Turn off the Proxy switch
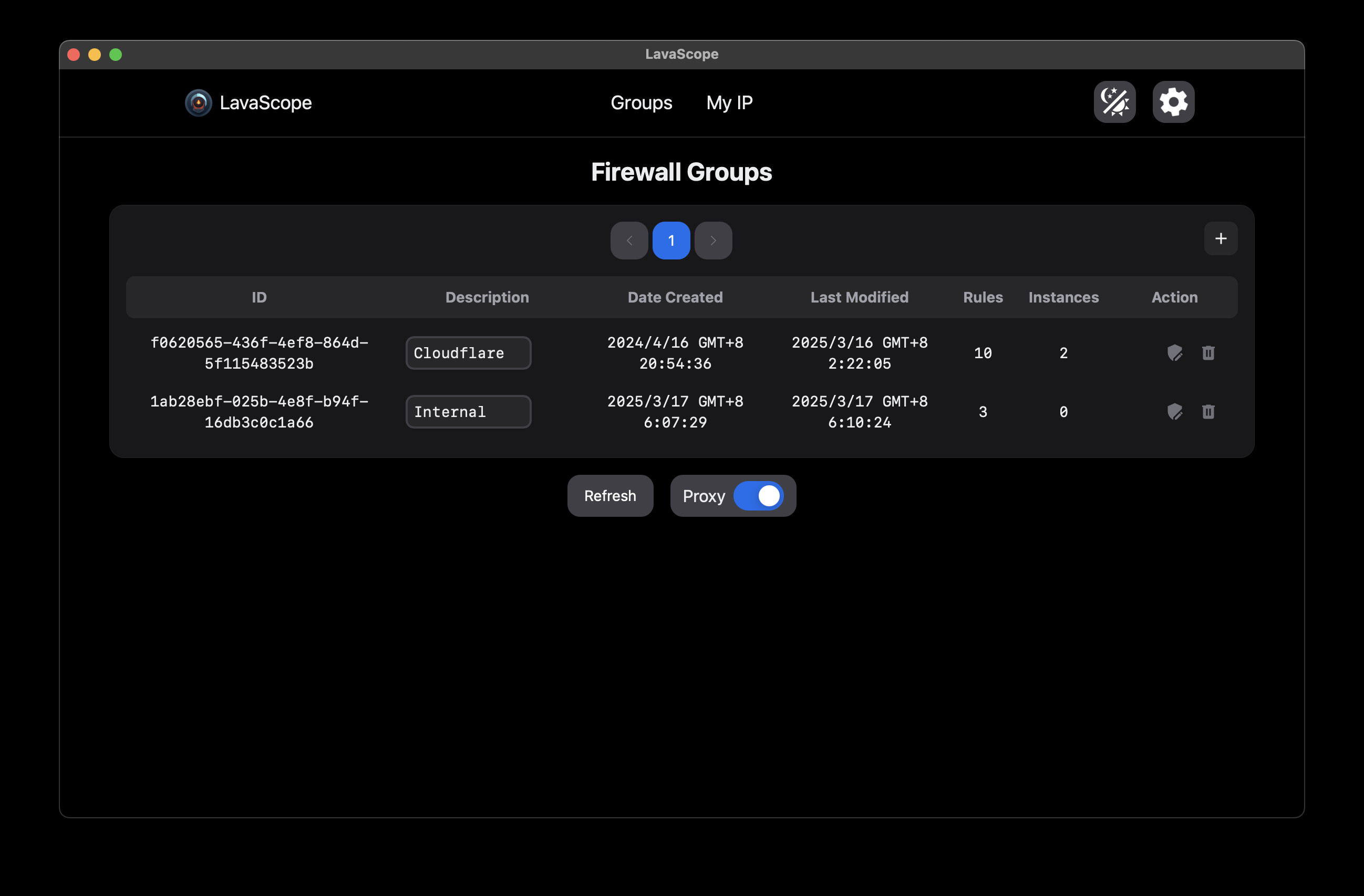The height and width of the screenshot is (896, 1364). (x=758, y=496)
